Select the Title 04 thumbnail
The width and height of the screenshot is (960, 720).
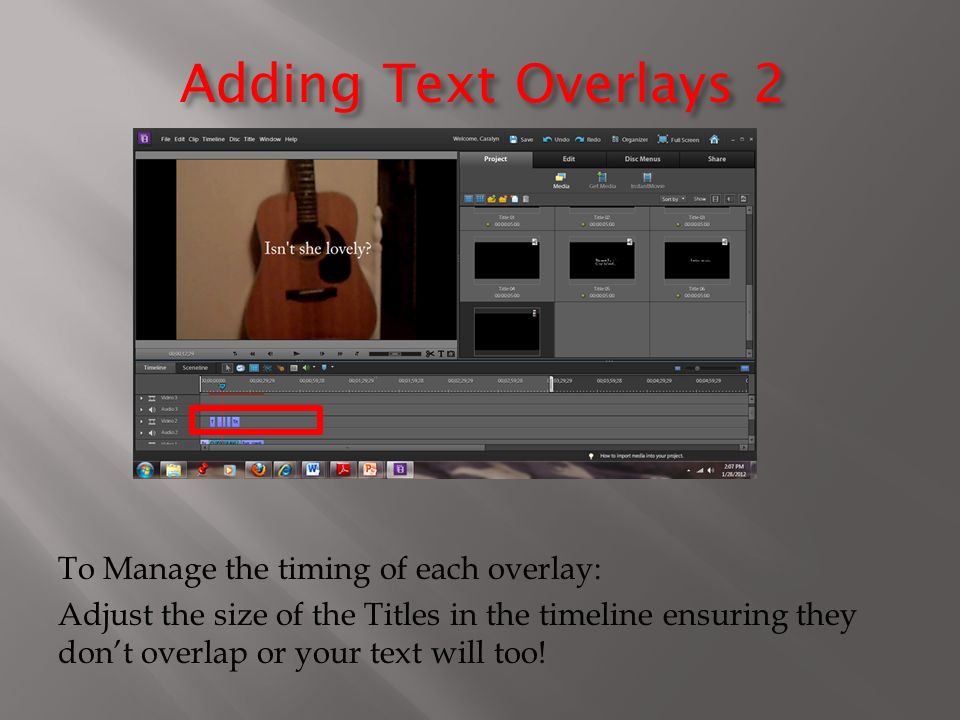(x=507, y=260)
